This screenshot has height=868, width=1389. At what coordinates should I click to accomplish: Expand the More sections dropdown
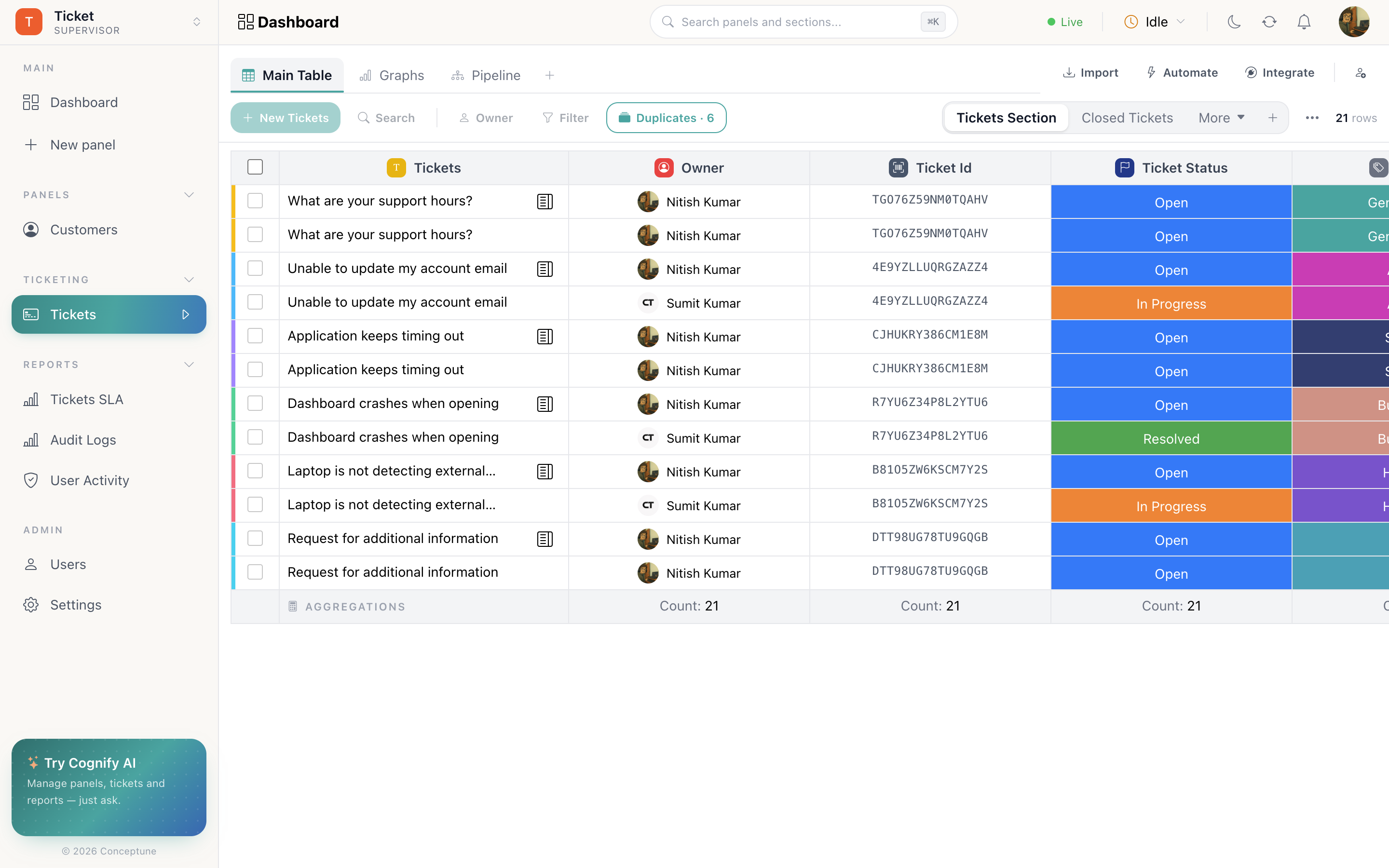point(1221,118)
